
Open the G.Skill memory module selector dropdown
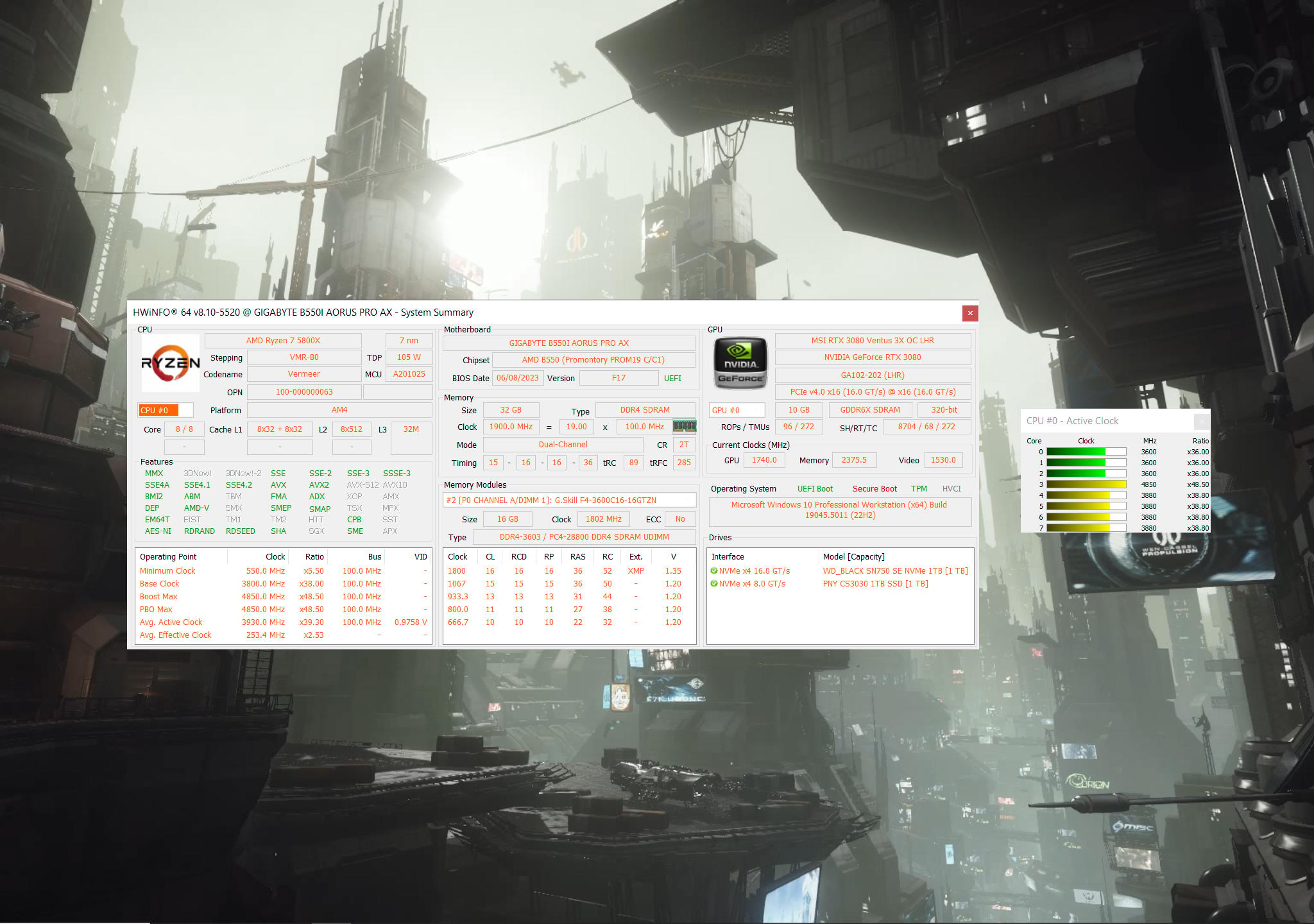(569, 500)
